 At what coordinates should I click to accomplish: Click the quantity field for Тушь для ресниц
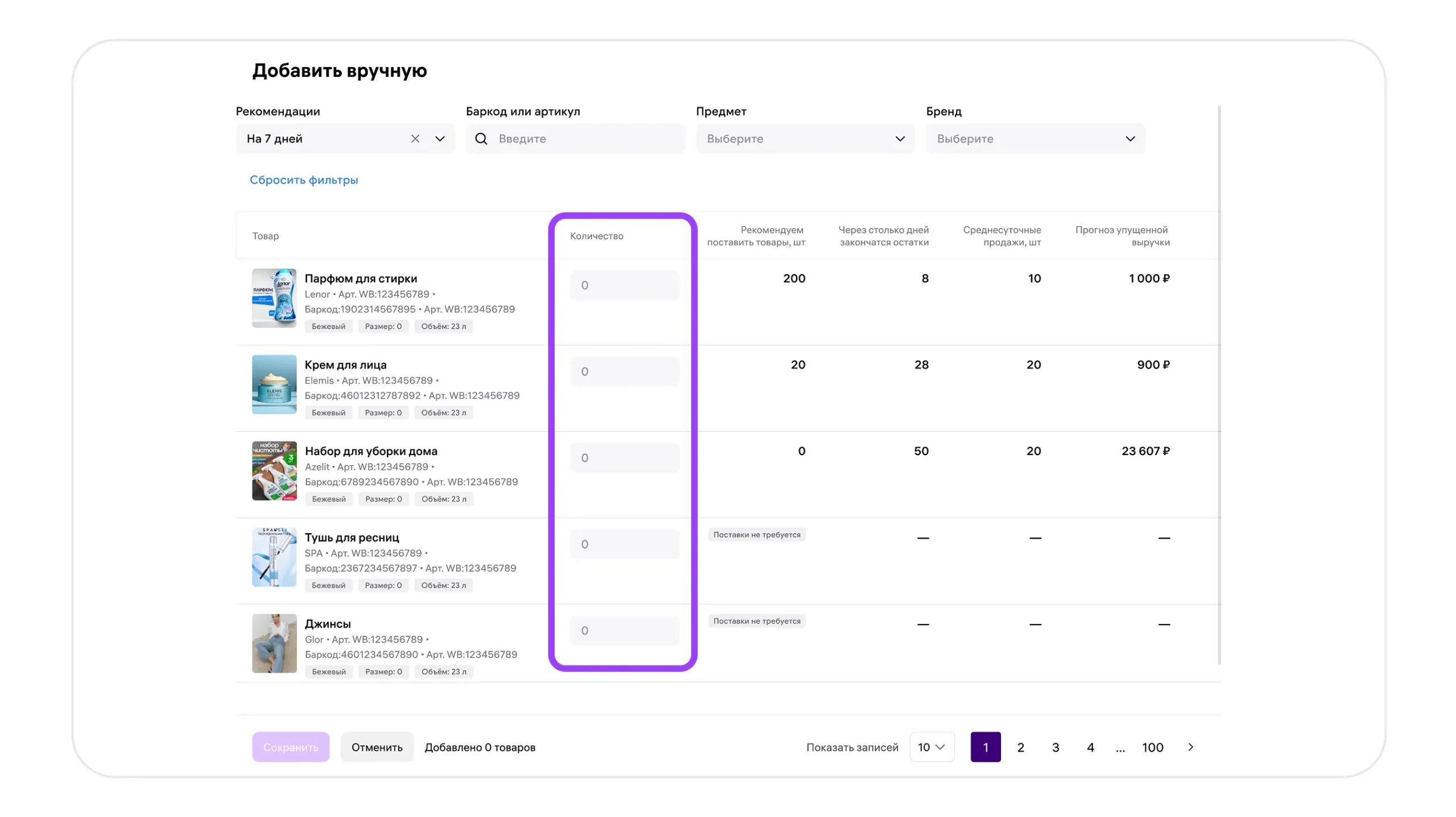coord(624,544)
